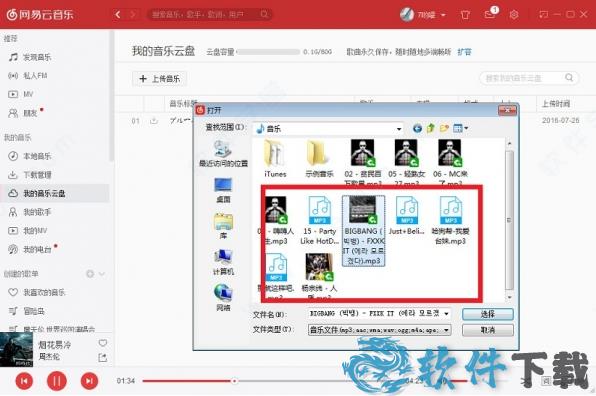Open 冒泡虫 playlist in sidebar
Viewport: 596px width, 396px height.
27,311
